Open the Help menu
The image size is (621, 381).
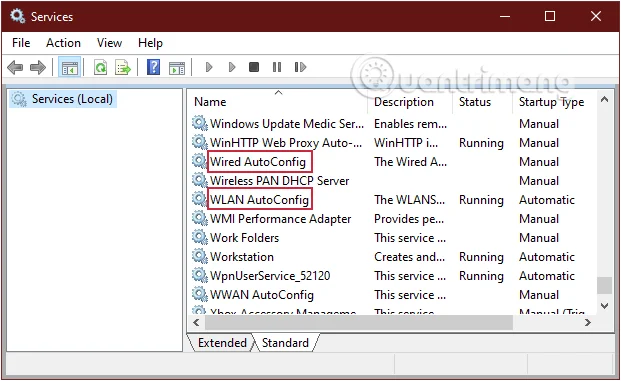[x=150, y=43]
